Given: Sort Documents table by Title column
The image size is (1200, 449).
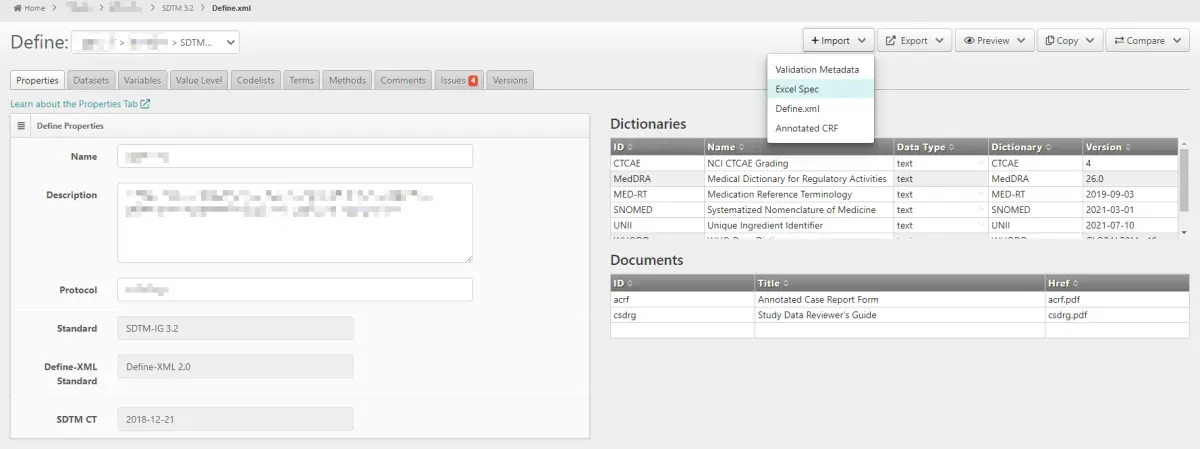Looking at the screenshot, I should point(898,283).
